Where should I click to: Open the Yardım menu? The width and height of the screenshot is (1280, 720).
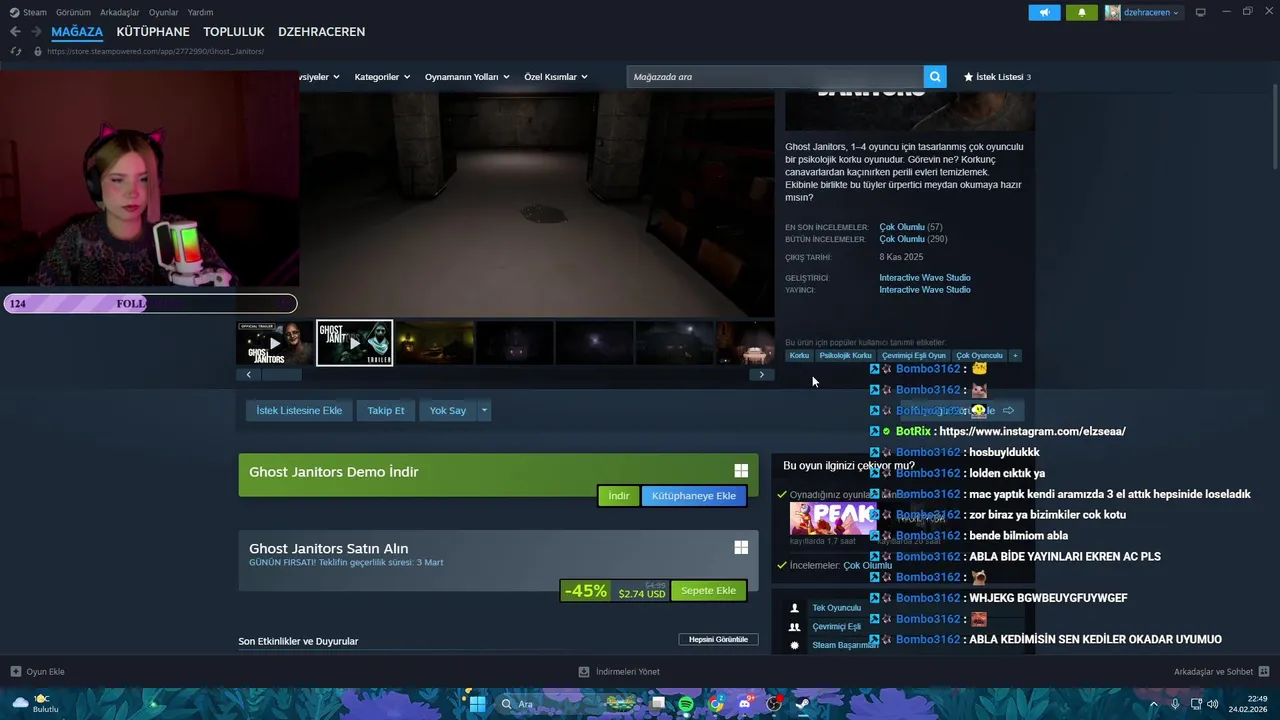click(x=200, y=12)
